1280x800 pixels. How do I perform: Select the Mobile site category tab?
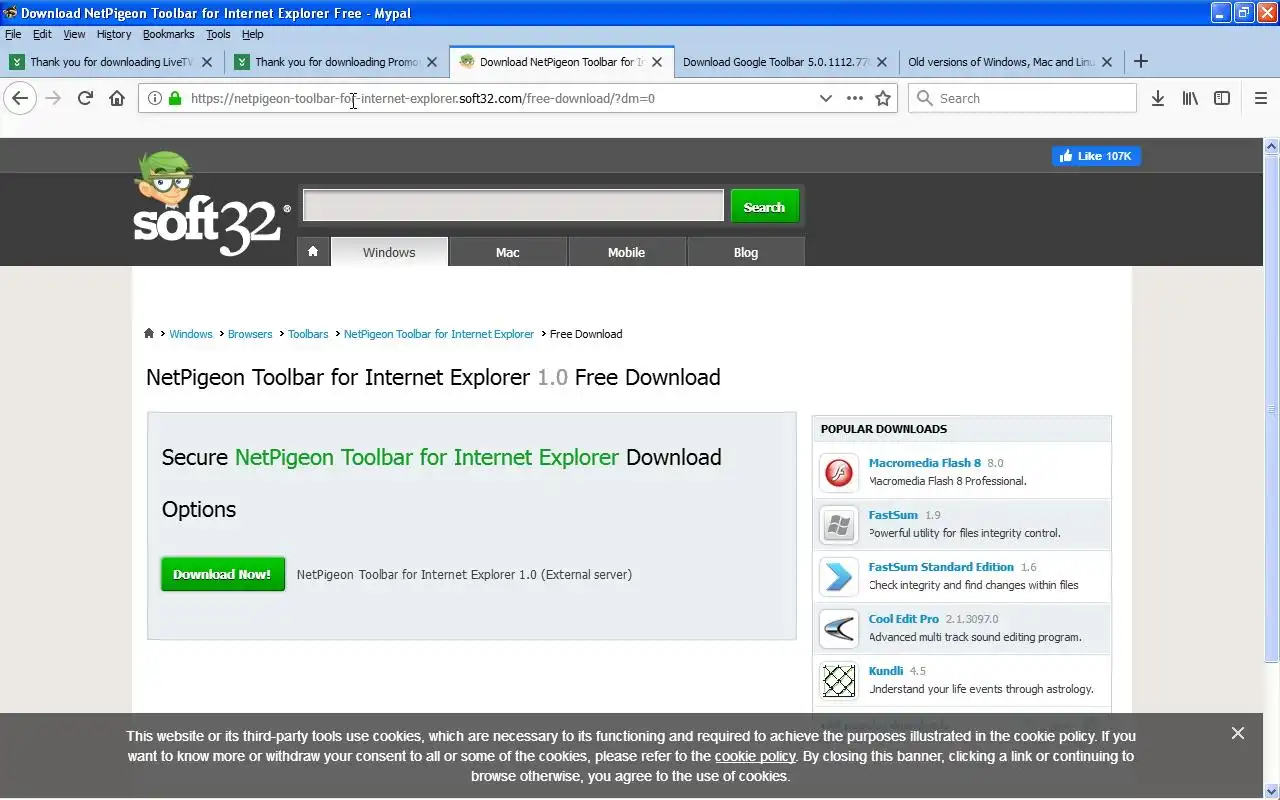click(626, 252)
